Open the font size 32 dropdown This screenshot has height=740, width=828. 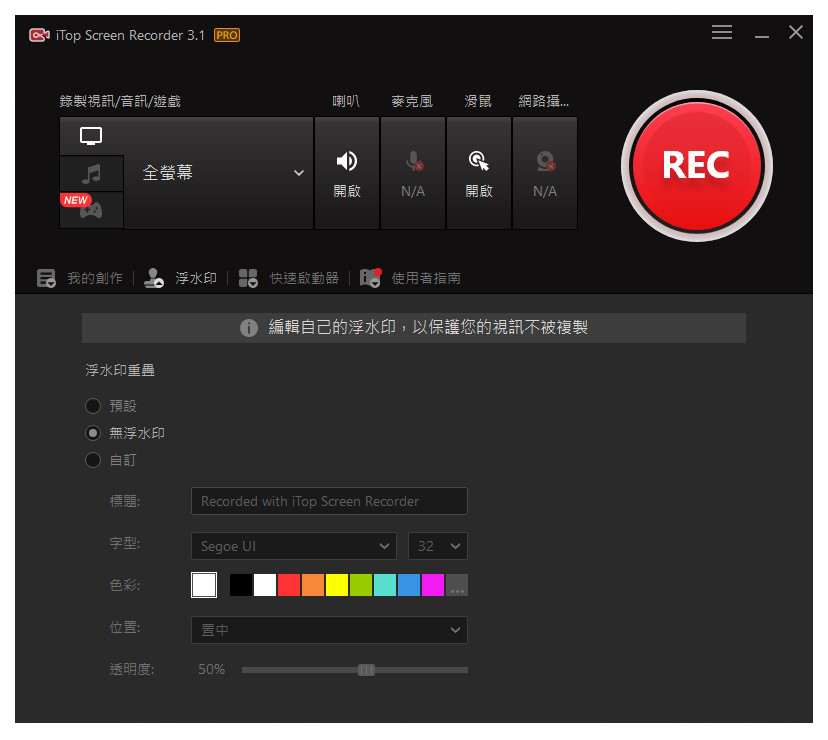438,546
